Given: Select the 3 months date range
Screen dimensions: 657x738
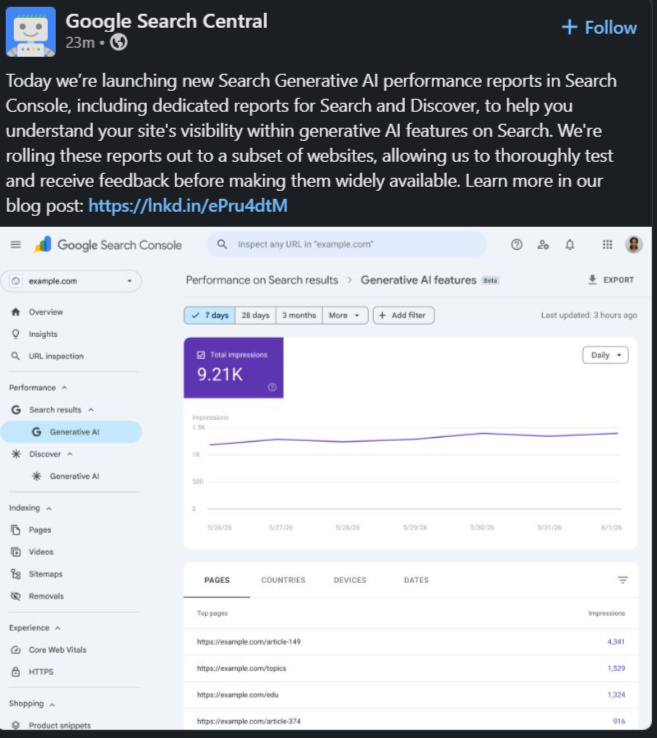Looking at the screenshot, I should click(299, 315).
